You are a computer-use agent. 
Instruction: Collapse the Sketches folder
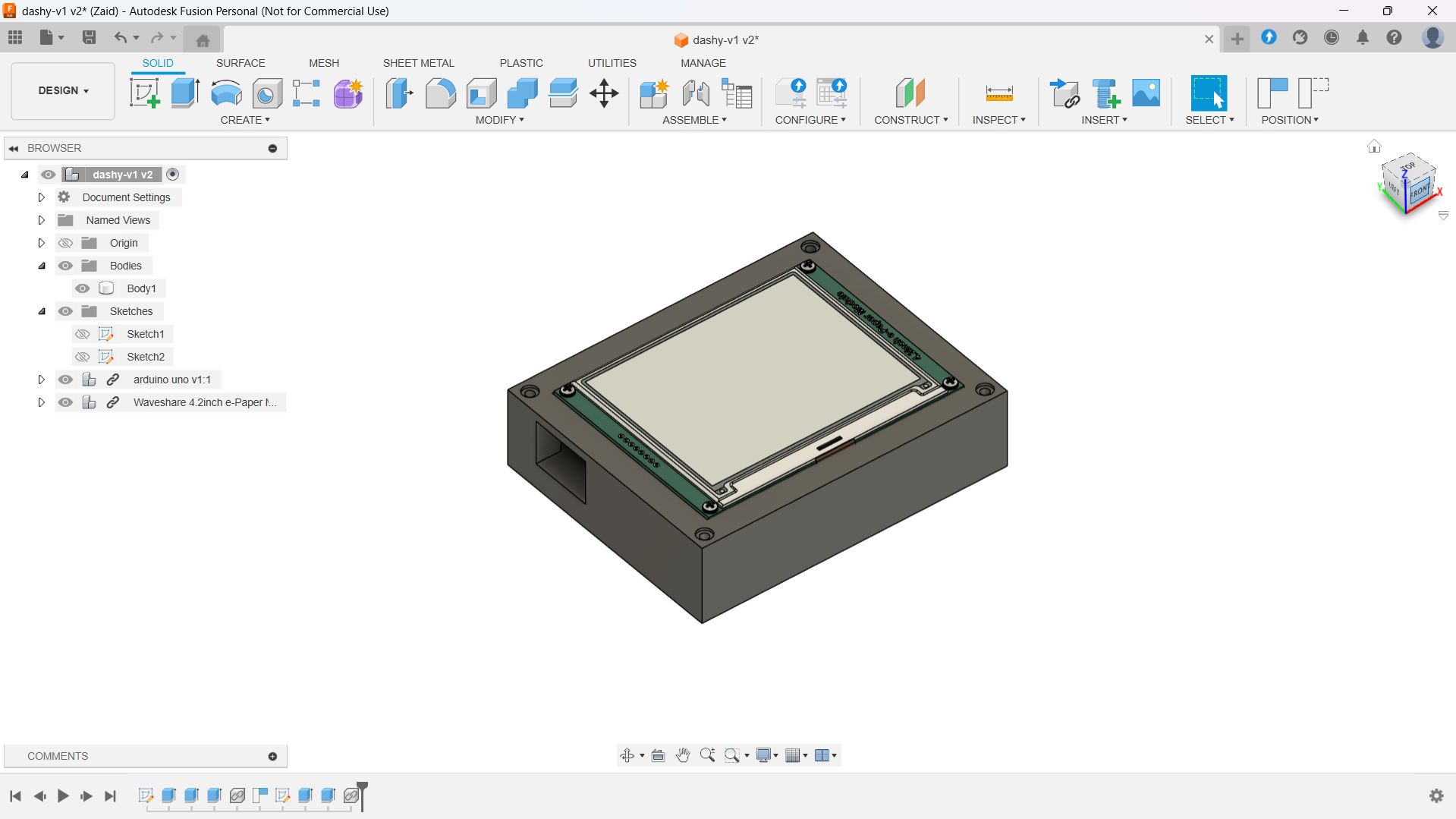tap(42, 311)
